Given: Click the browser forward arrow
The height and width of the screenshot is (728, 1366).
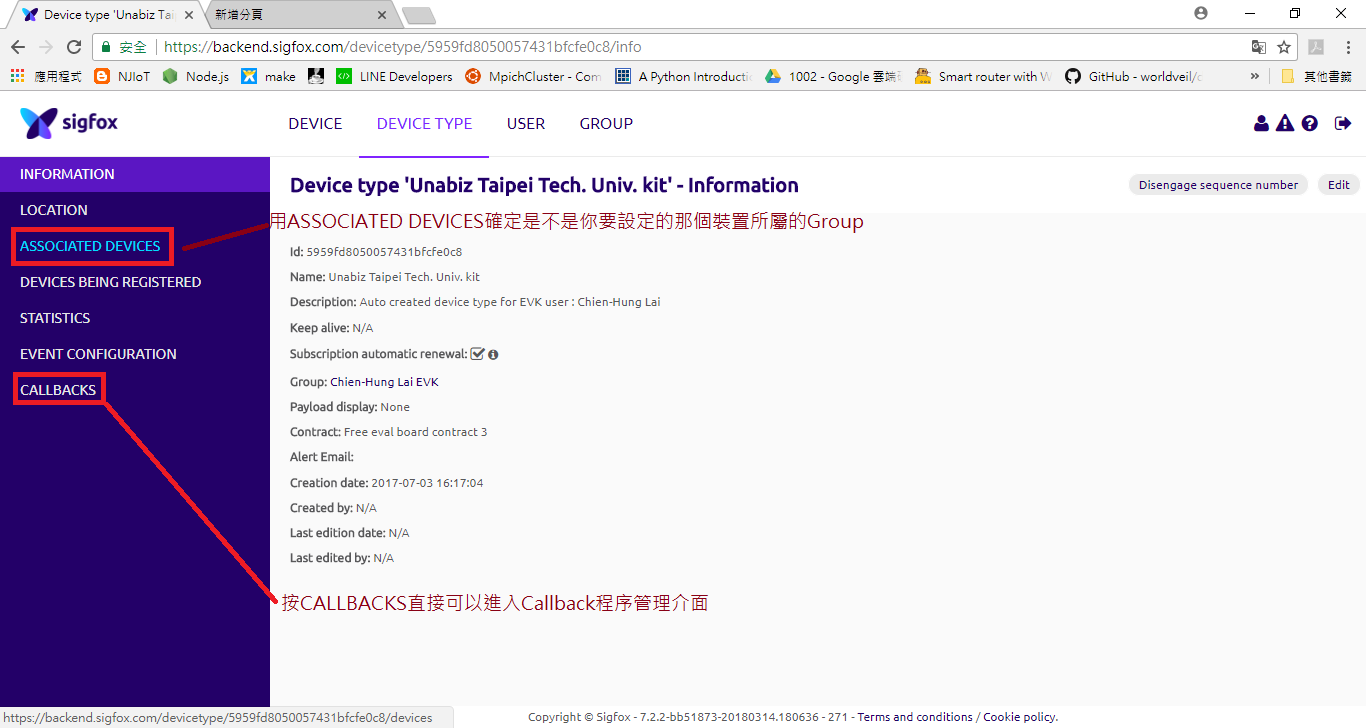Looking at the screenshot, I should point(46,47).
